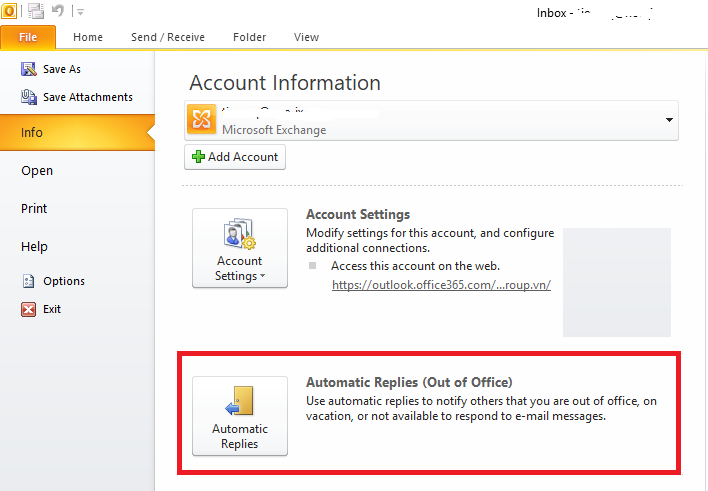This screenshot has width=708, height=491.
Task: Switch to the Home ribbon tab
Action: coord(88,37)
